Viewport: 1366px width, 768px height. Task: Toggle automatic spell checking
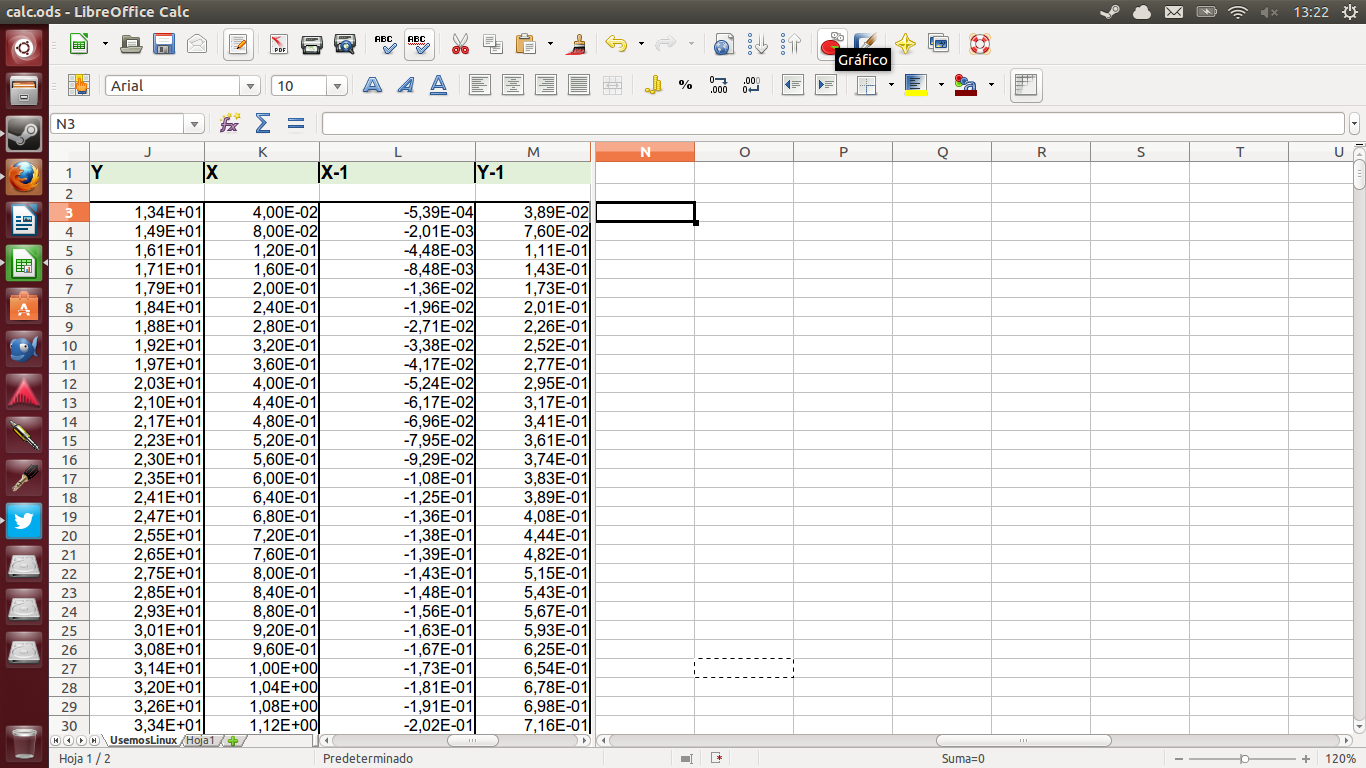[418, 44]
